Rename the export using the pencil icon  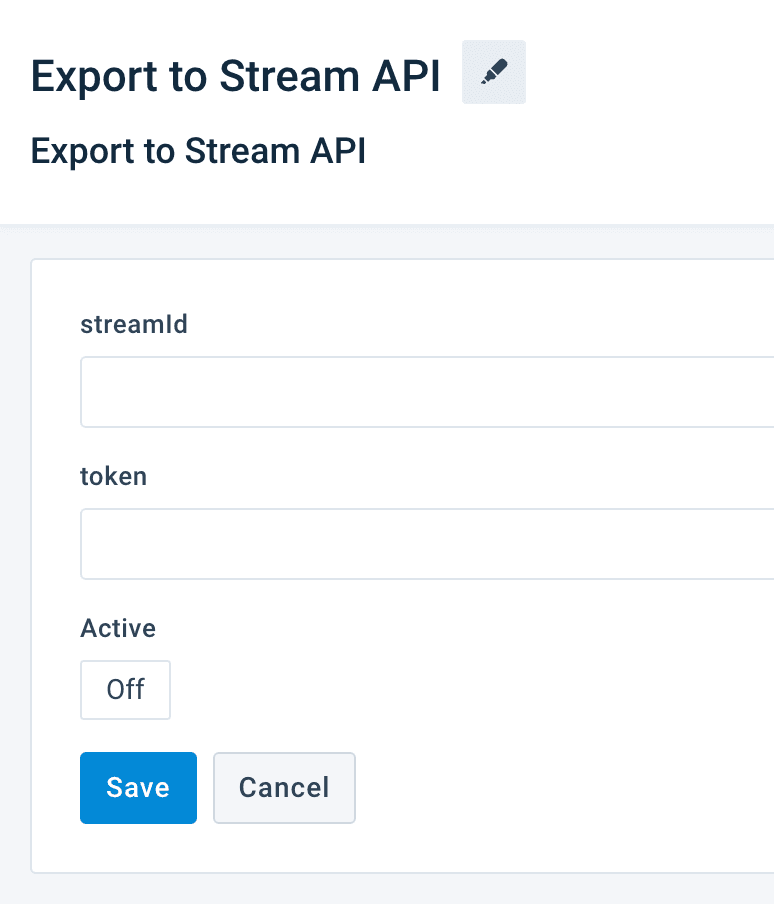(494, 73)
